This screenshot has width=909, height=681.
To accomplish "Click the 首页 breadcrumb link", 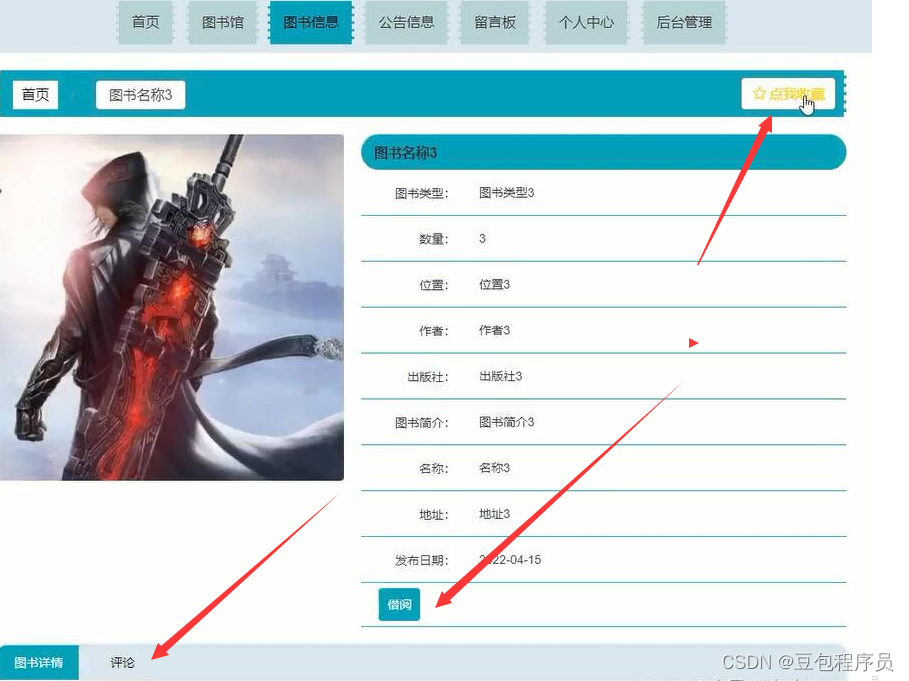I will (35, 94).
